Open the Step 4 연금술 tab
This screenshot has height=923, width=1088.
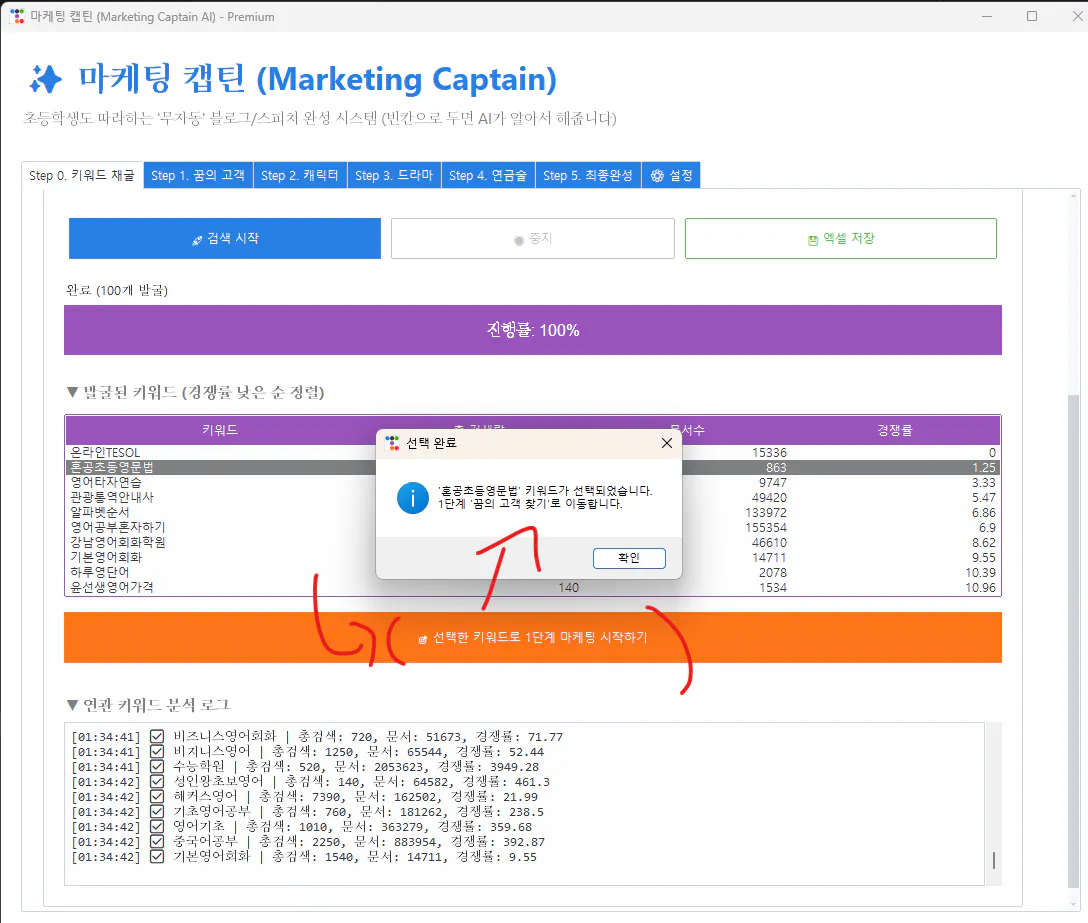(x=488, y=174)
